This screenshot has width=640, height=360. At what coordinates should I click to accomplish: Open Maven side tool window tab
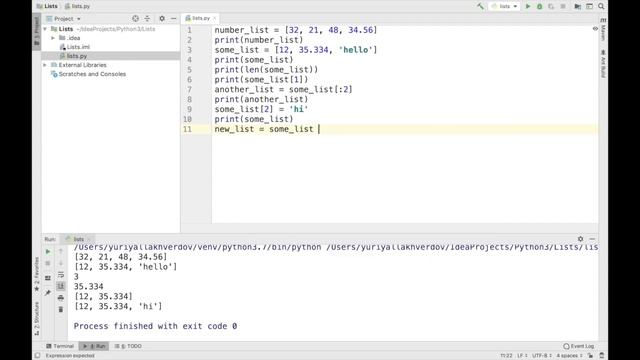coord(603,30)
